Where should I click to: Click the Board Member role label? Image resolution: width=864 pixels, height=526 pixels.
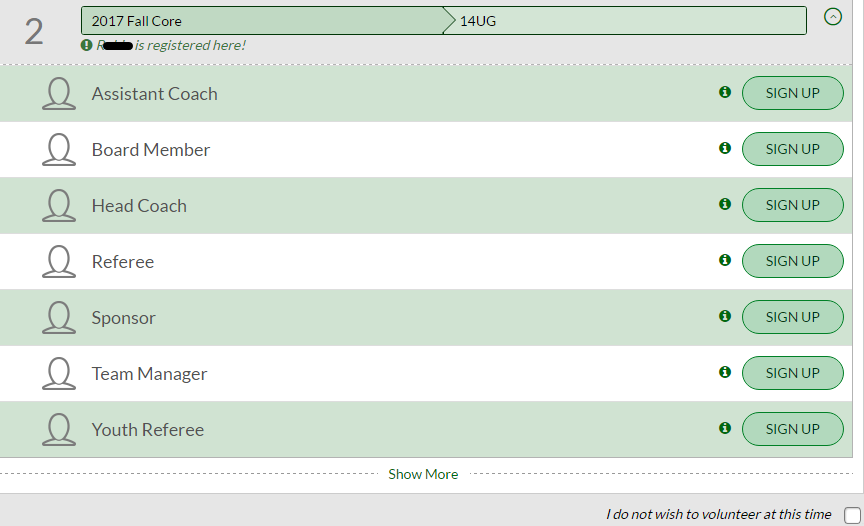pyautogui.click(x=150, y=150)
